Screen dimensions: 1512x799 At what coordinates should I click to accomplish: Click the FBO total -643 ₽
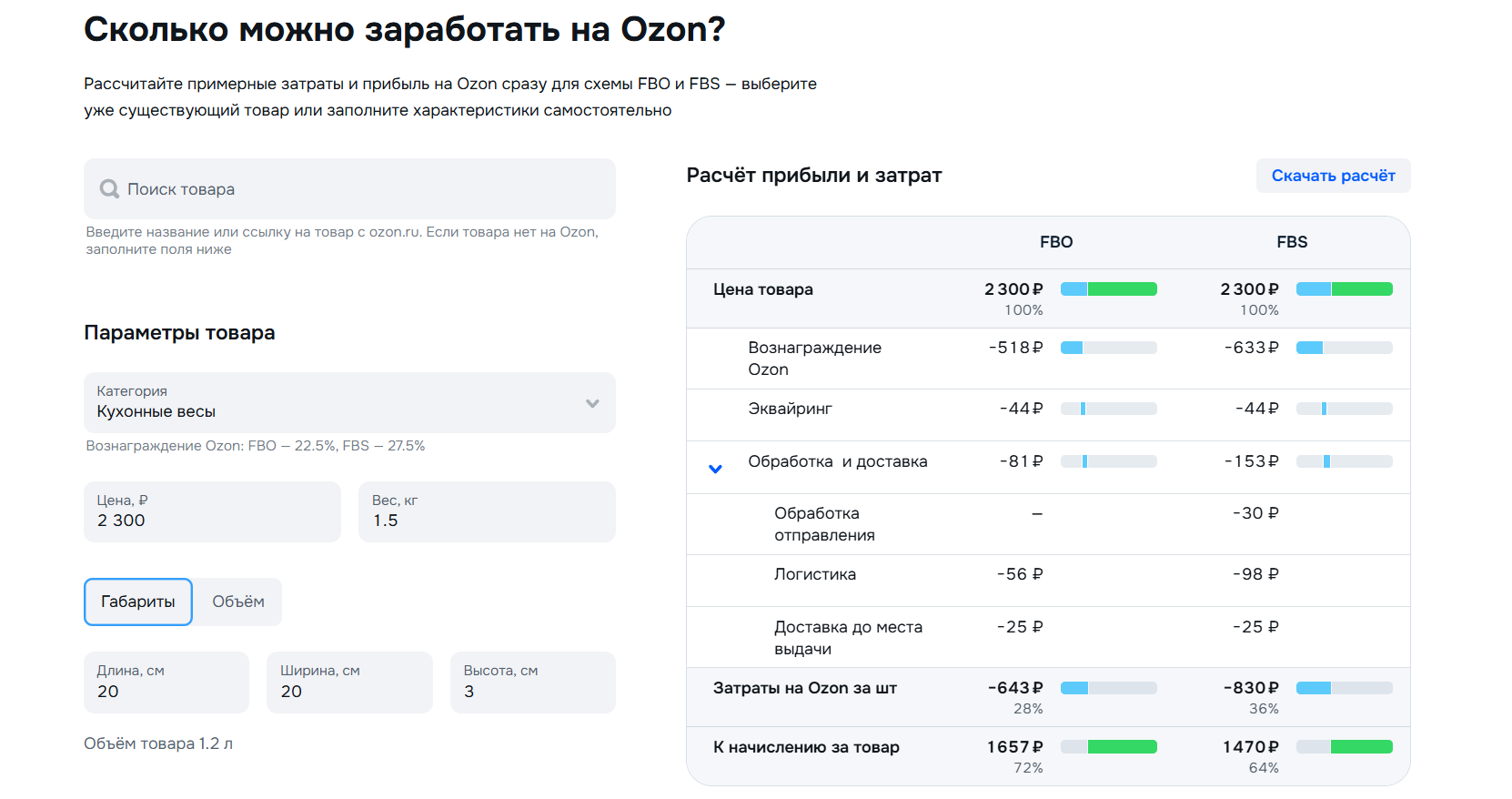[x=1016, y=688]
